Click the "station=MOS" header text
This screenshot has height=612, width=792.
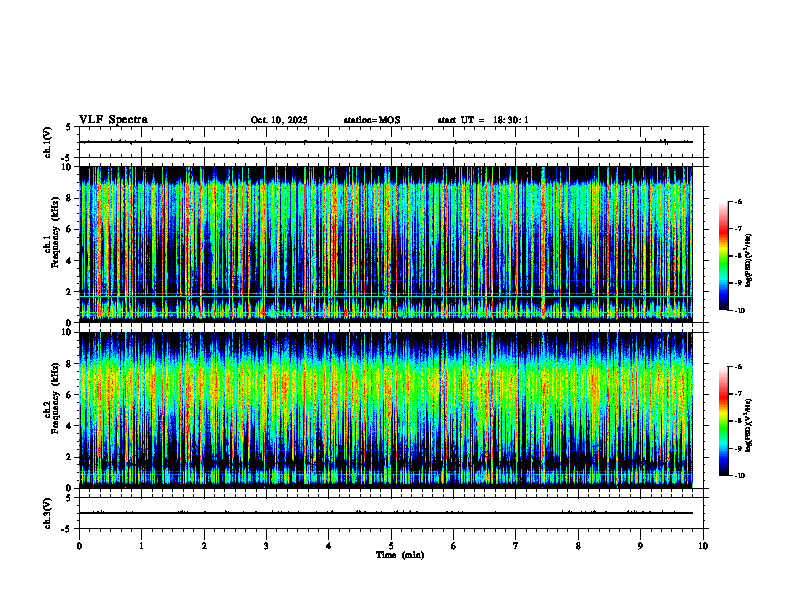(x=372, y=120)
